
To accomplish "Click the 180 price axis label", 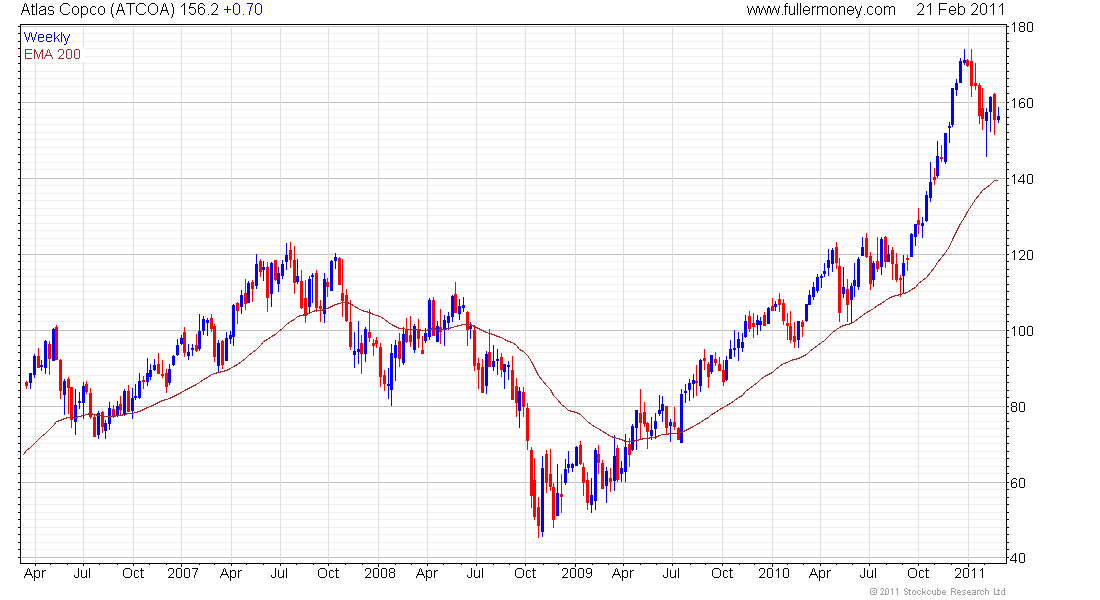I will coord(1022,27).
